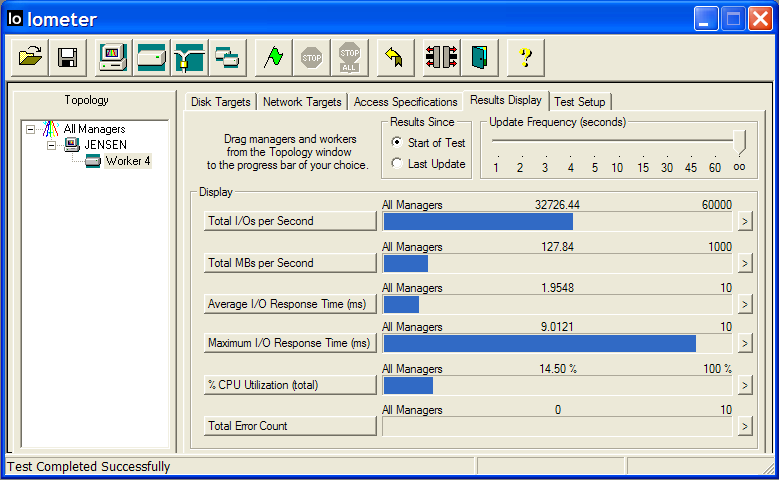Collapse the All Managers tree node
The width and height of the screenshot is (779, 480).
coord(30,129)
